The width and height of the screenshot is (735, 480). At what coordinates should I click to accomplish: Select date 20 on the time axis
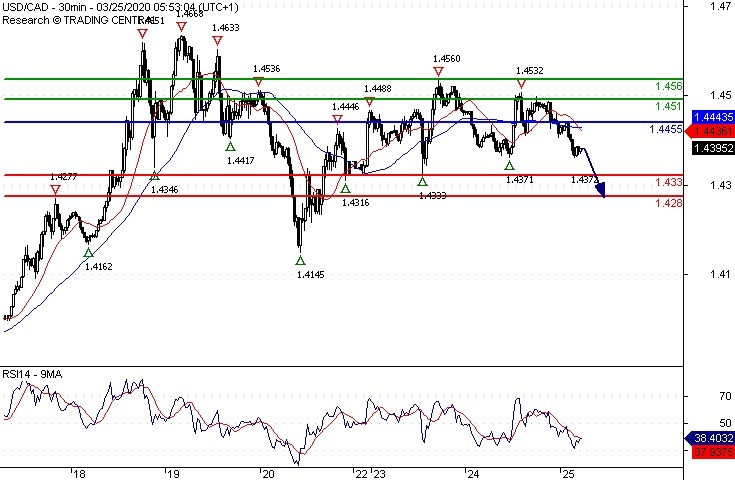pos(268,474)
